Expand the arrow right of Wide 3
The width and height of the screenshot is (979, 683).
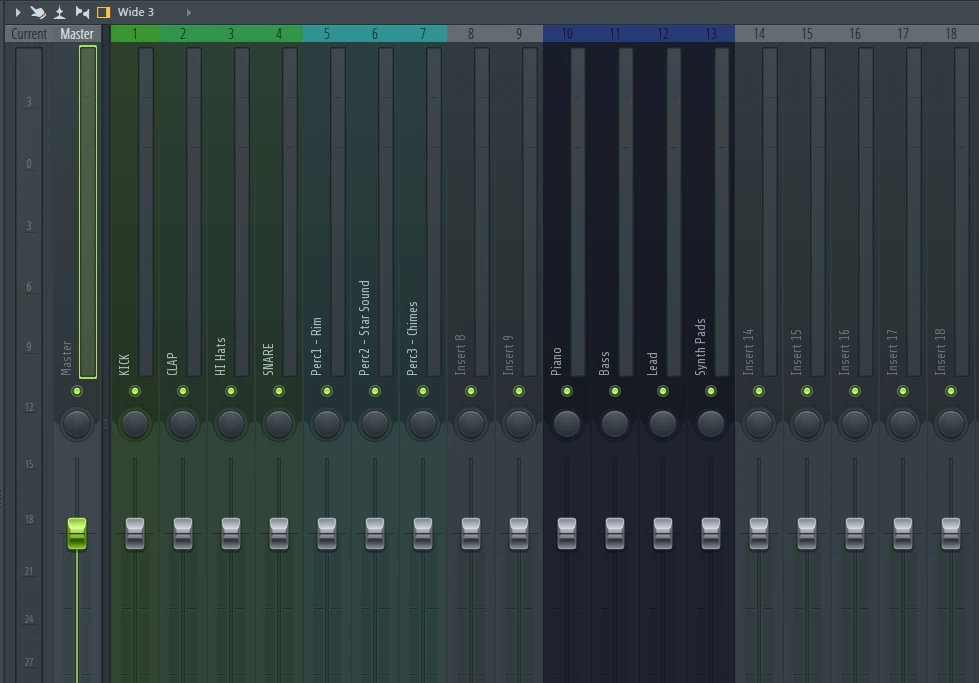pos(188,12)
